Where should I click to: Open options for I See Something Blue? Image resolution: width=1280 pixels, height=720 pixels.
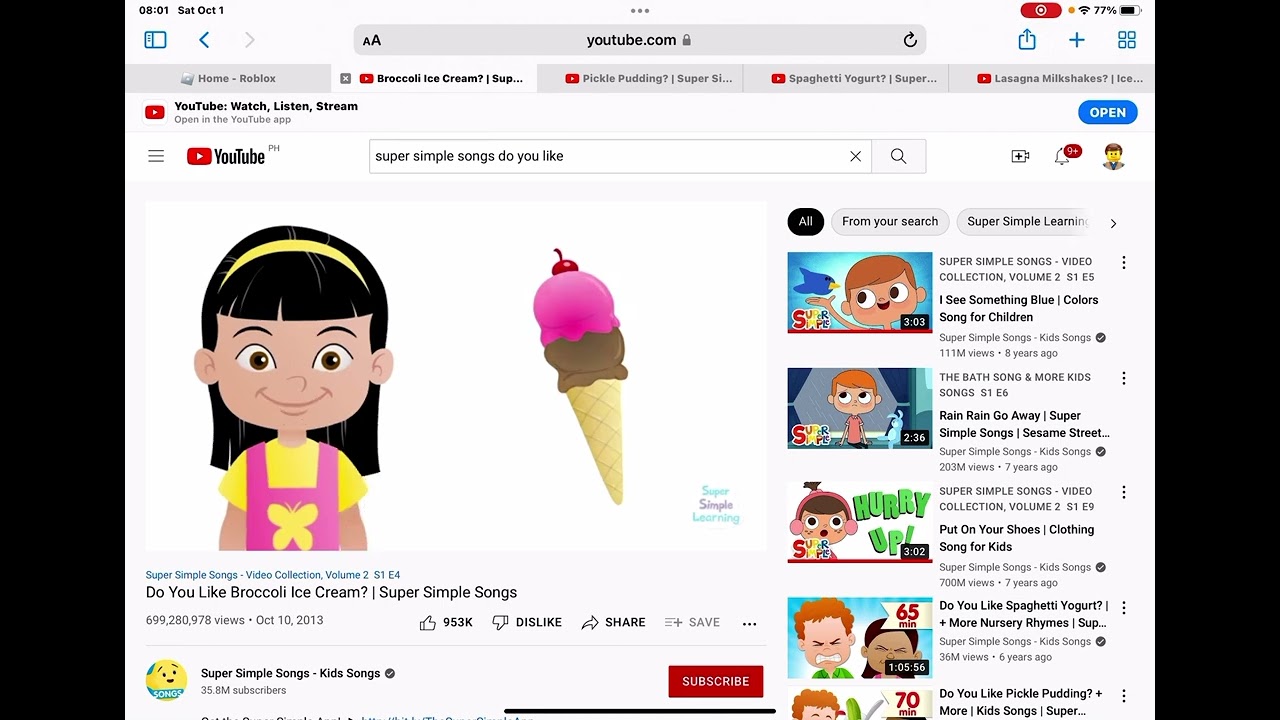tap(1124, 263)
